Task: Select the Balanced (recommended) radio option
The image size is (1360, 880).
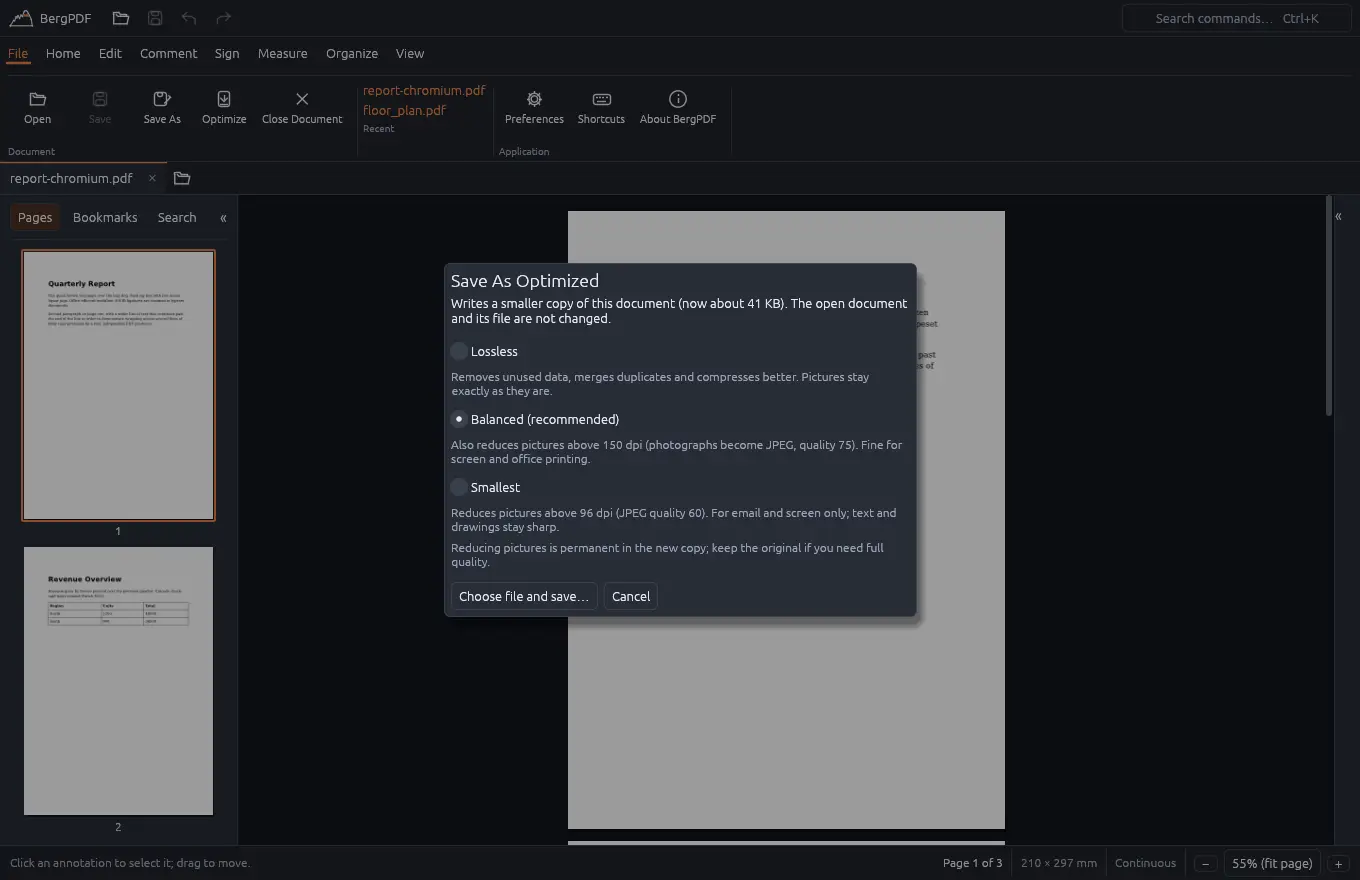Action: [x=459, y=419]
